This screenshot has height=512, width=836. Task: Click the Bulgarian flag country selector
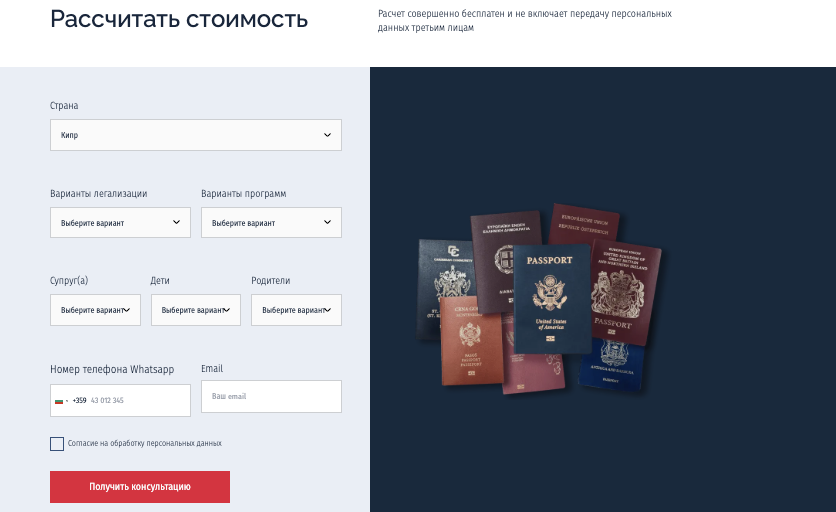tap(61, 401)
